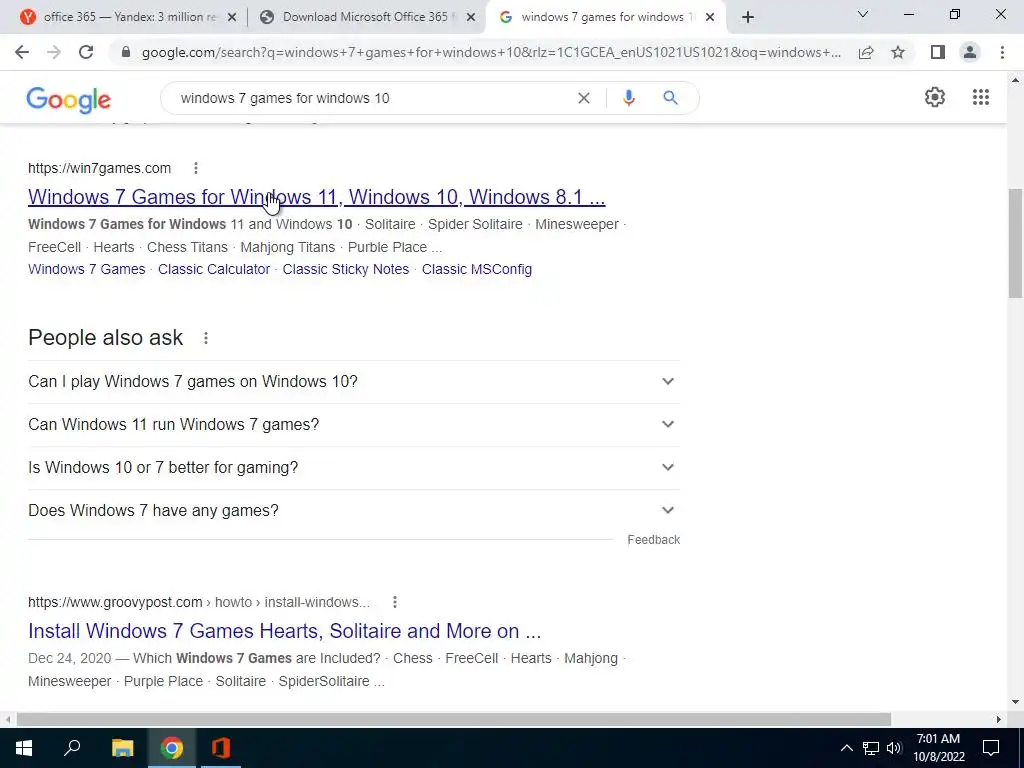Expand "Can Windows 11 run Windows 7 games?"

[354, 424]
